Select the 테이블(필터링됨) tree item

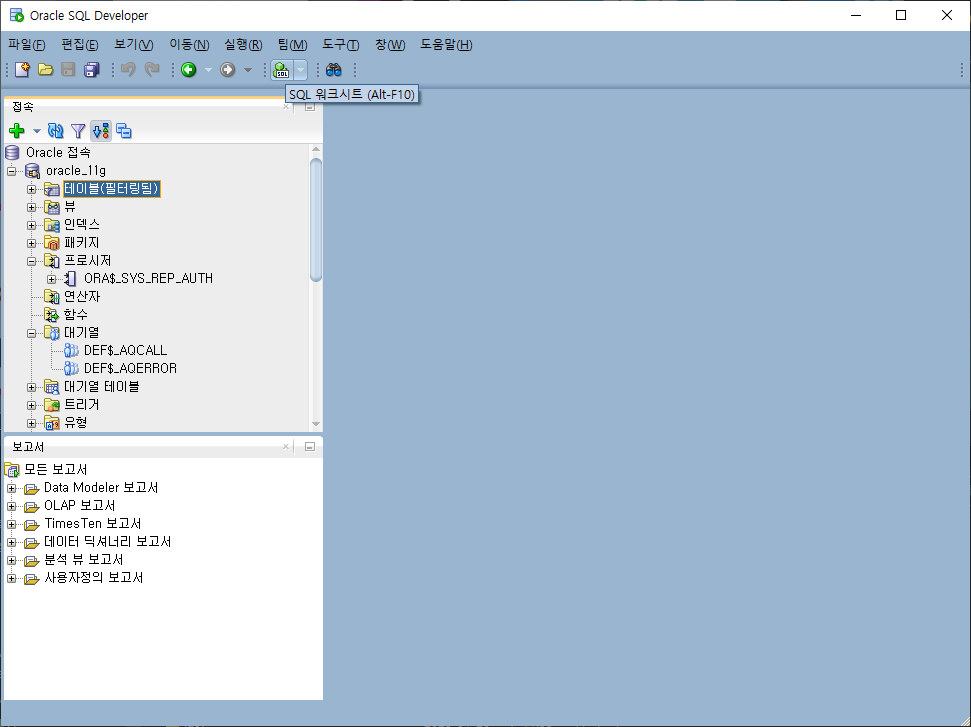(x=111, y=189)
